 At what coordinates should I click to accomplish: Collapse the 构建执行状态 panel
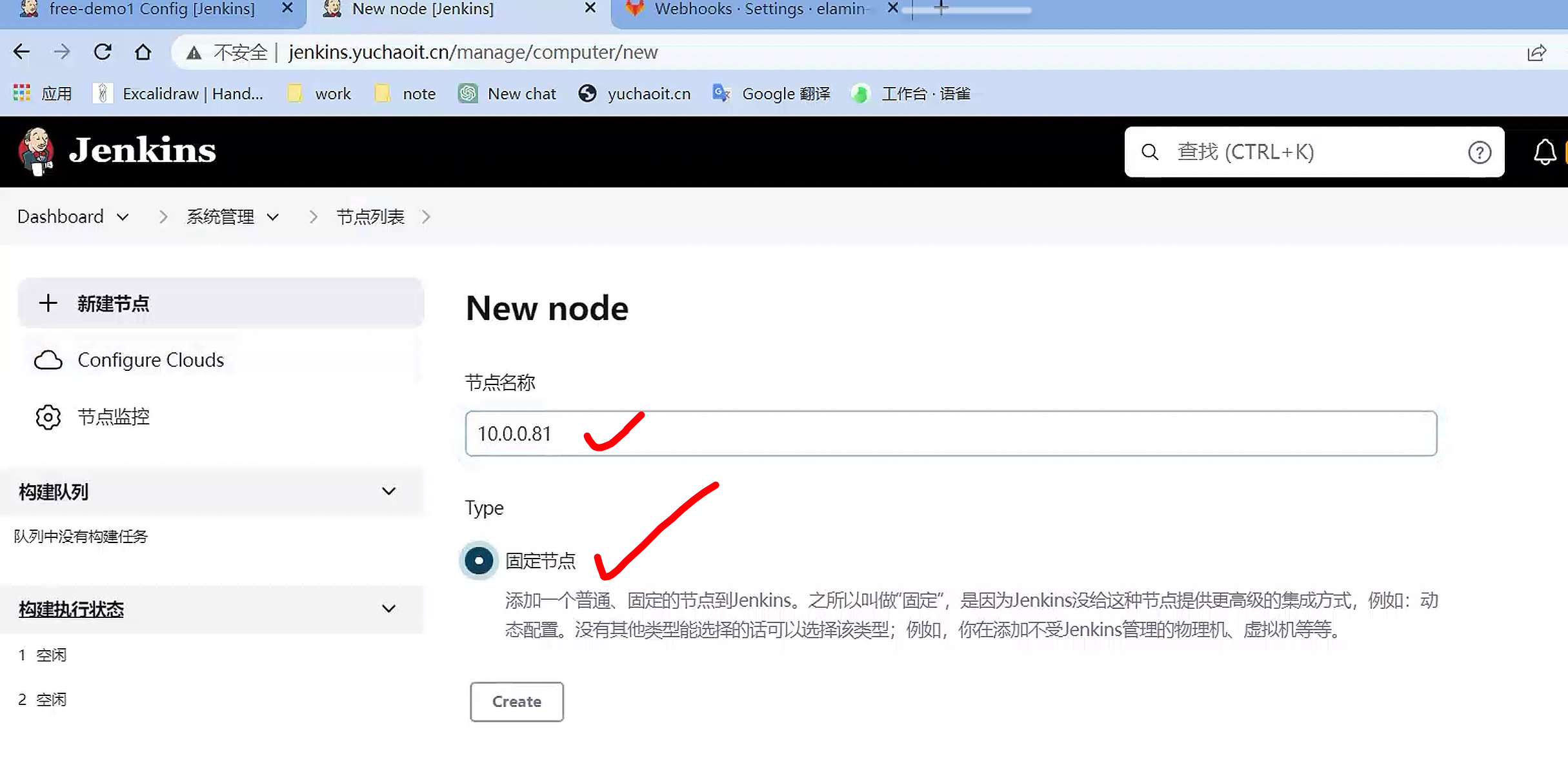coord(388,609)
